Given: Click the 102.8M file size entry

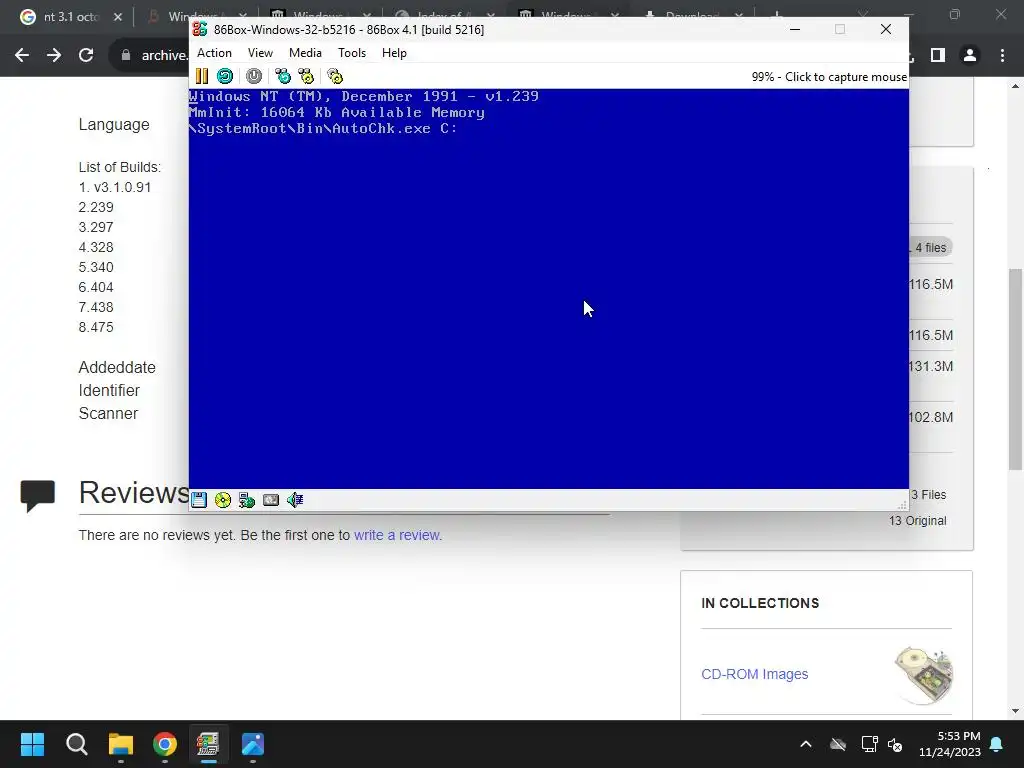Looking at the screenshot, I should click(931, 417).
